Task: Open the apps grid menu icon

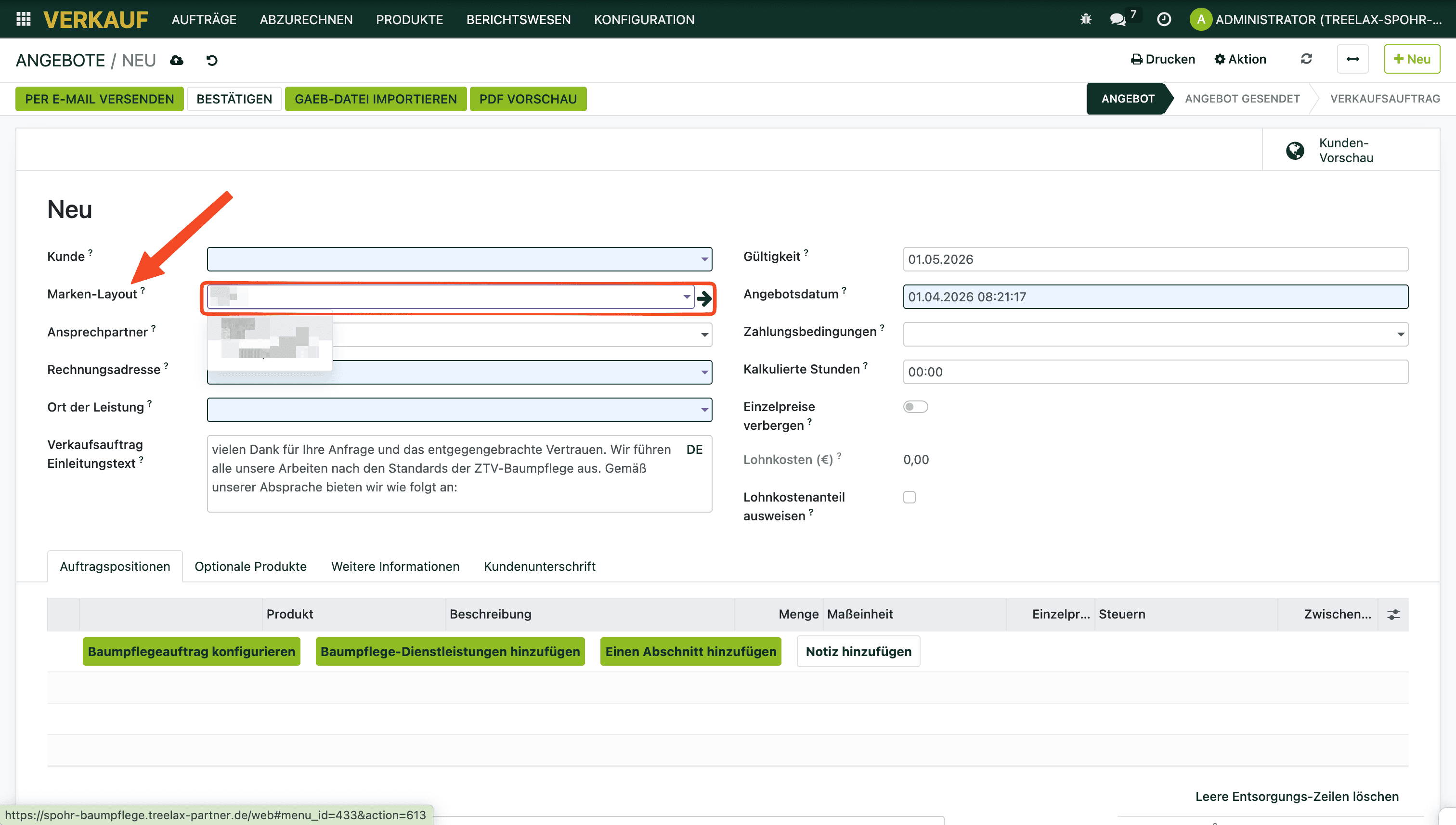Action: 23,19
